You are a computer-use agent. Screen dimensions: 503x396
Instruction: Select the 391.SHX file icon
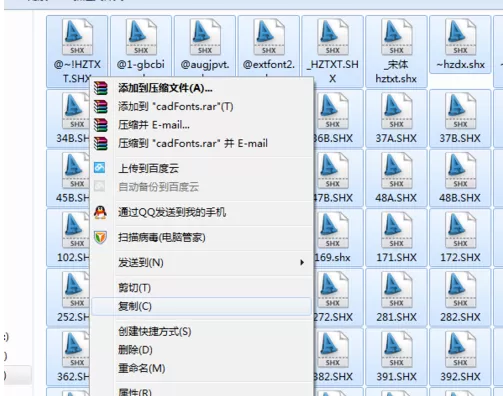(x=397, y=350)
